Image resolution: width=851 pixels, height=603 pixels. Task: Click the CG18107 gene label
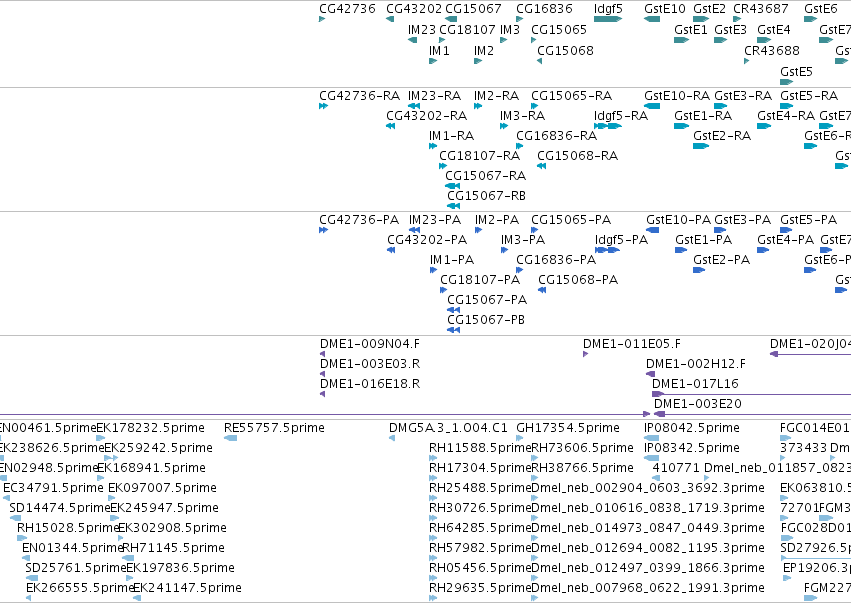[x=467, y=30]
